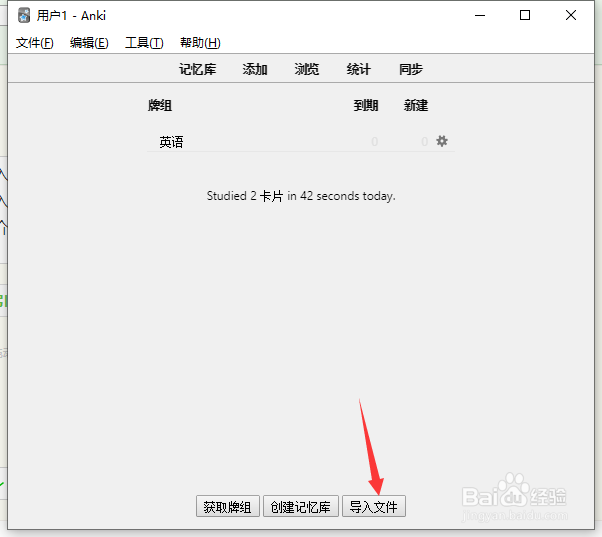This screenshot has width=602, height=537.
Task: Click the 导入文件 button
Action: point(374,506)
